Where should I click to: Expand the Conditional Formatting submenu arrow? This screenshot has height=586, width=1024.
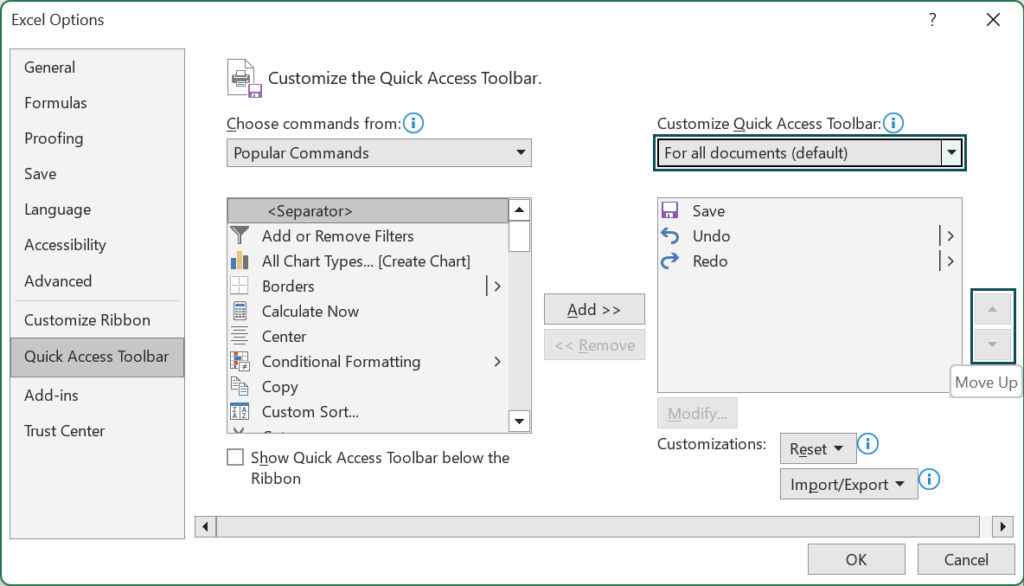pos(497,361)
